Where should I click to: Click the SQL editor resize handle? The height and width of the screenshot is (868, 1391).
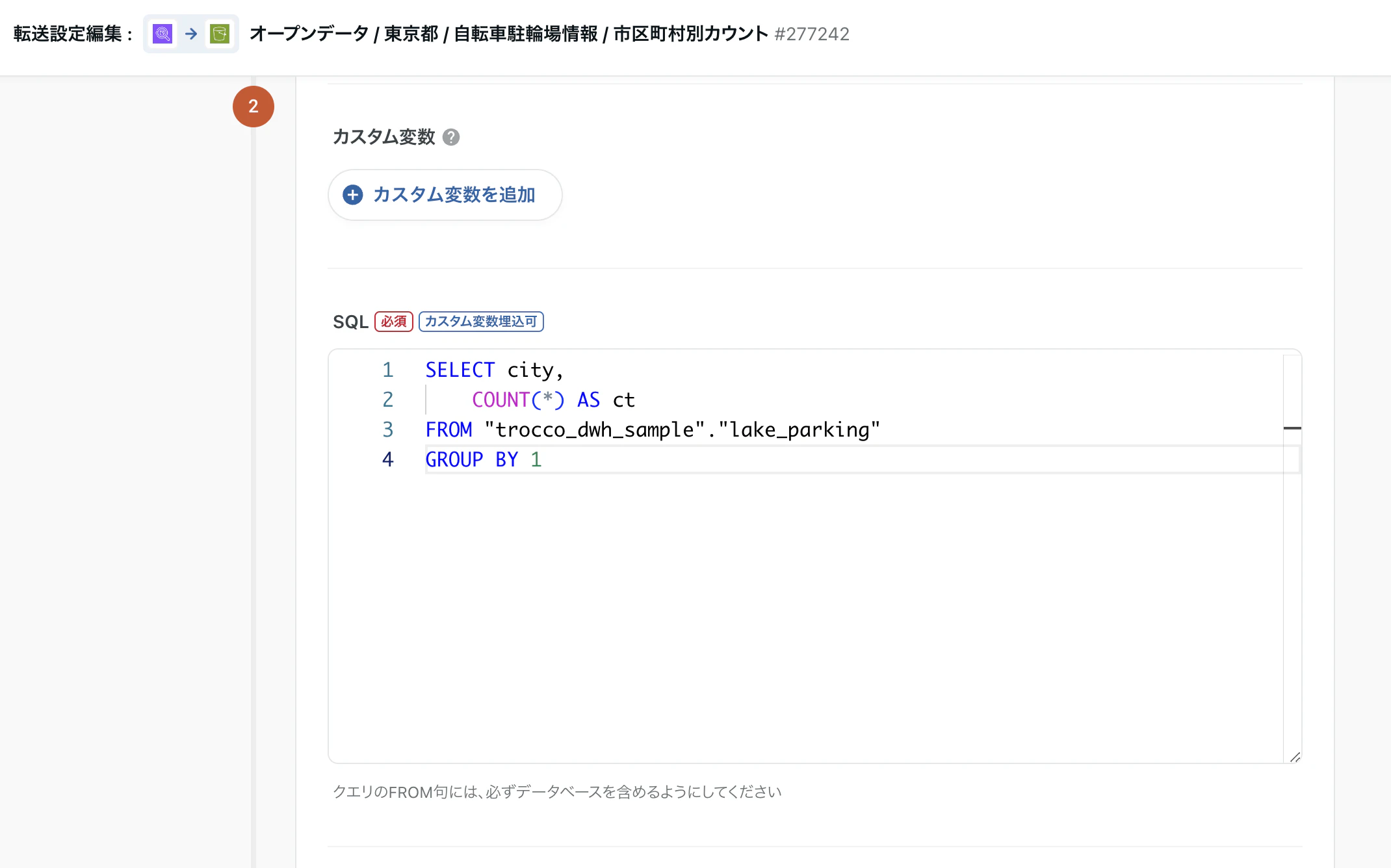[x=1295, y=756]
